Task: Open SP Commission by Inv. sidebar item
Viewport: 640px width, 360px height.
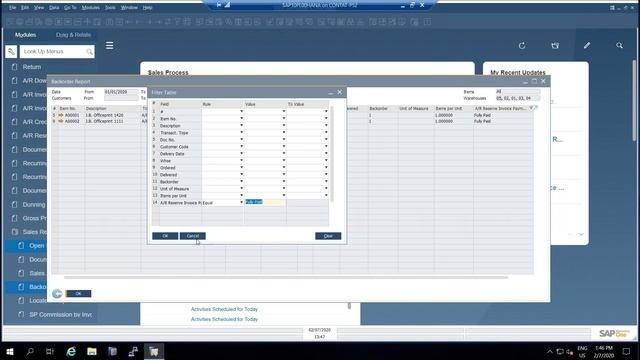Action: [x=60, y=315]
